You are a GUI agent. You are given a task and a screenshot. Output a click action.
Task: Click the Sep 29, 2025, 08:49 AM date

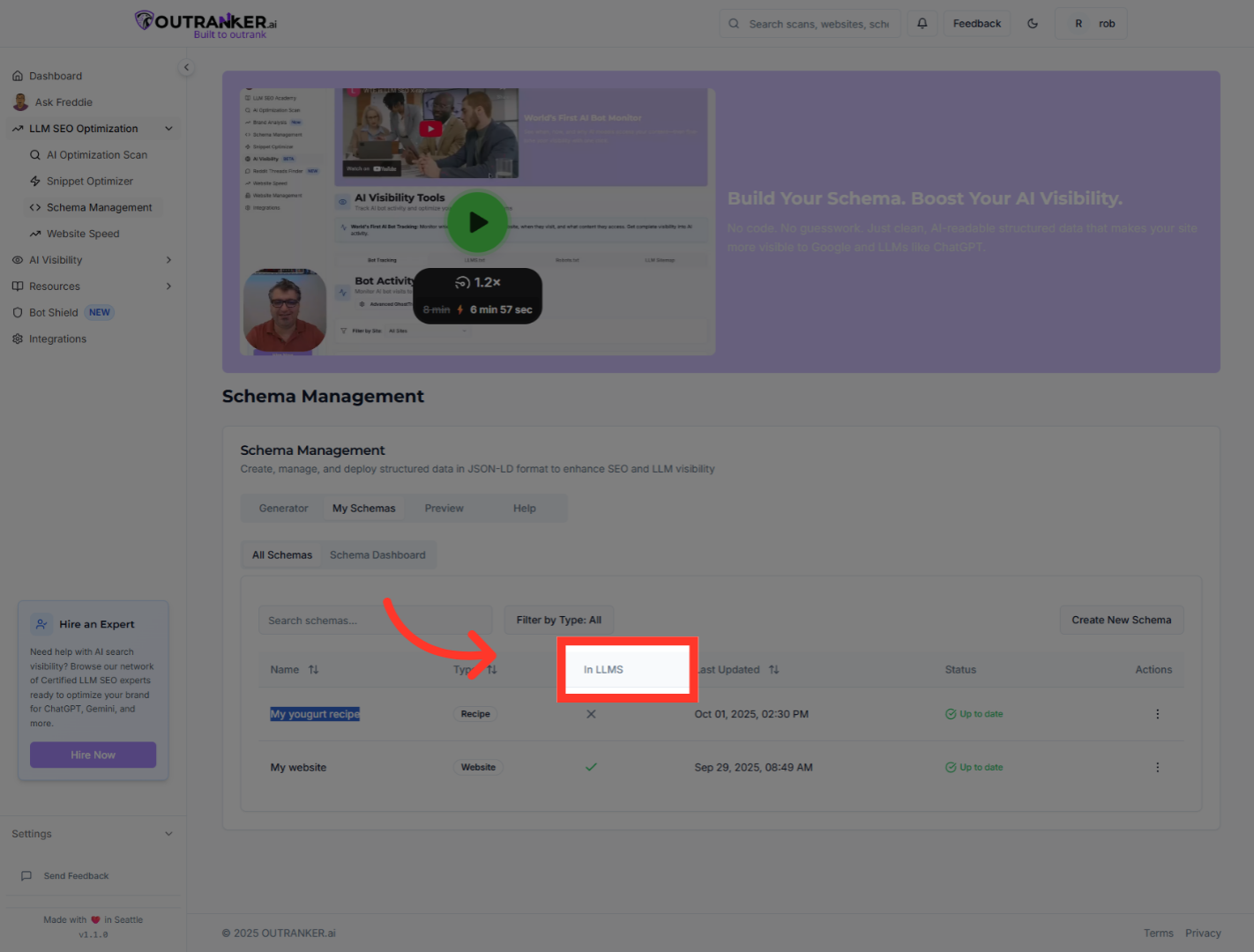click(x=753, y=768)
